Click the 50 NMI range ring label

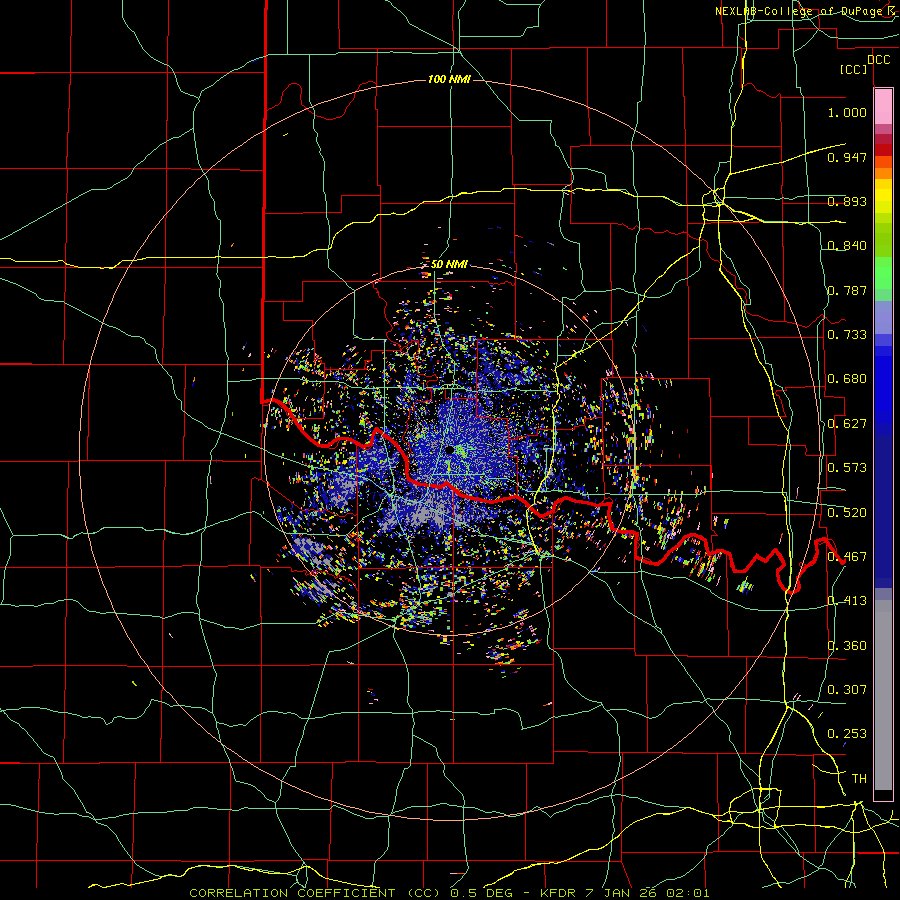[449, 265]
